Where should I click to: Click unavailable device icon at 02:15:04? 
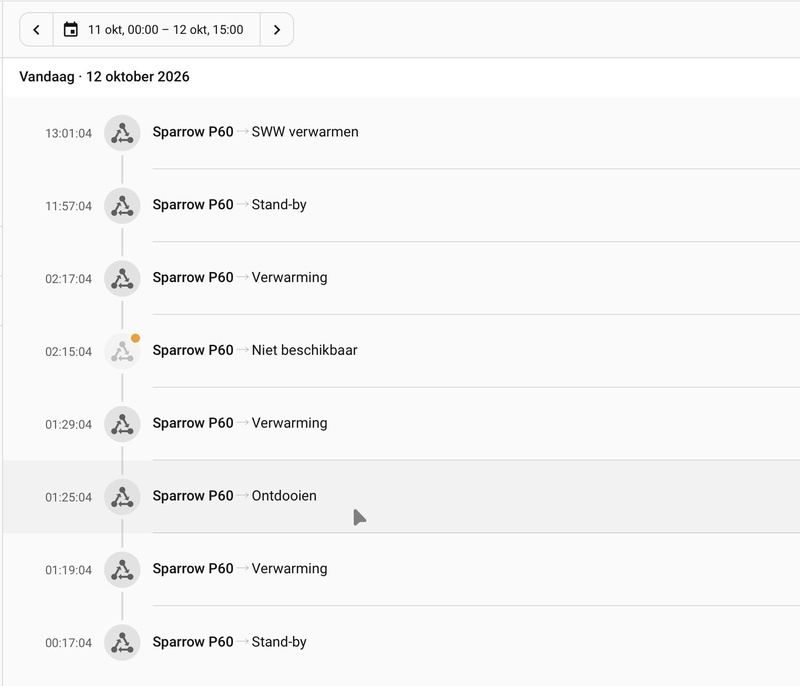coord(122,351)
